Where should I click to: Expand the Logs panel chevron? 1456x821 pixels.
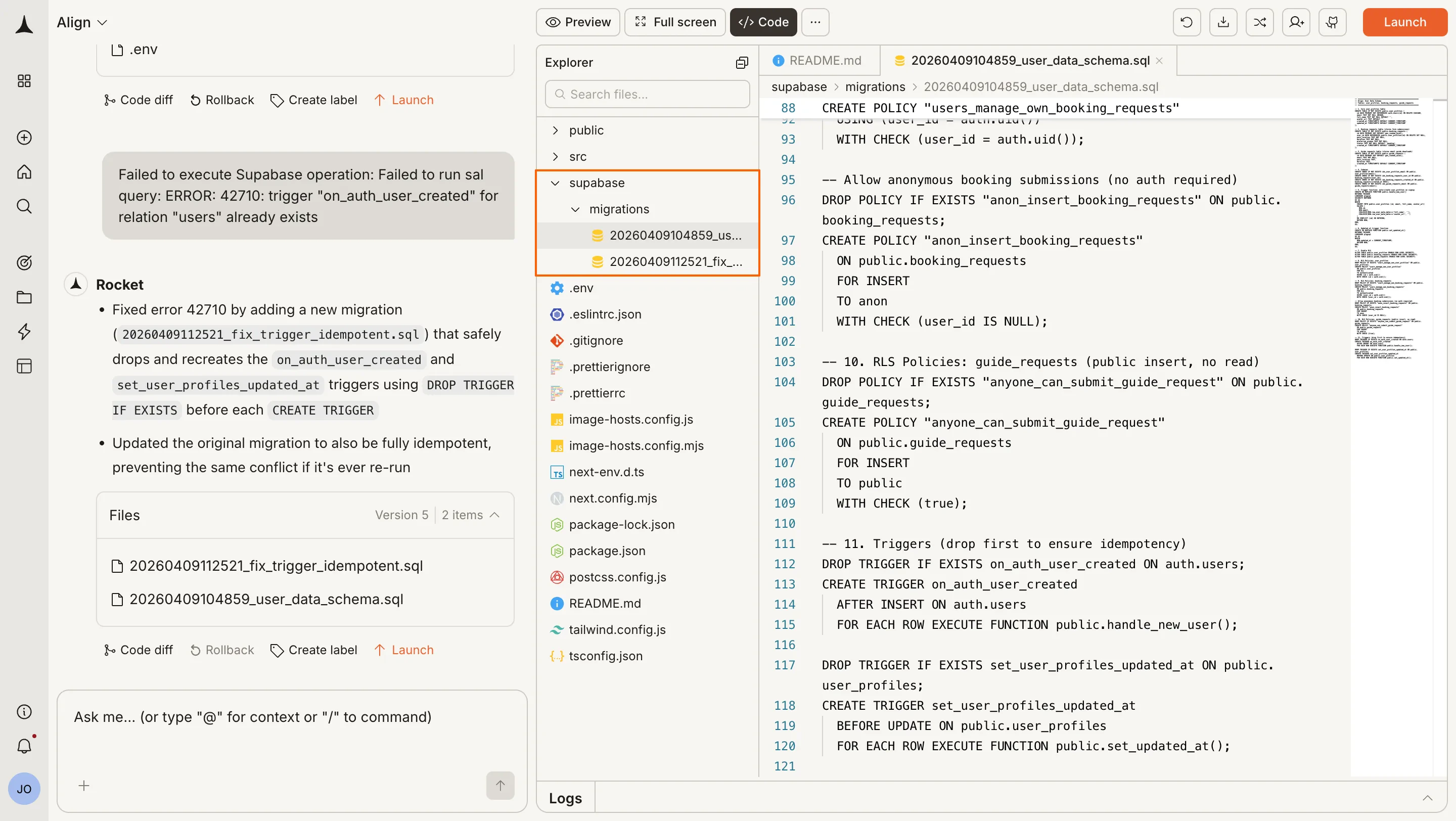(x=1427, y=798)
